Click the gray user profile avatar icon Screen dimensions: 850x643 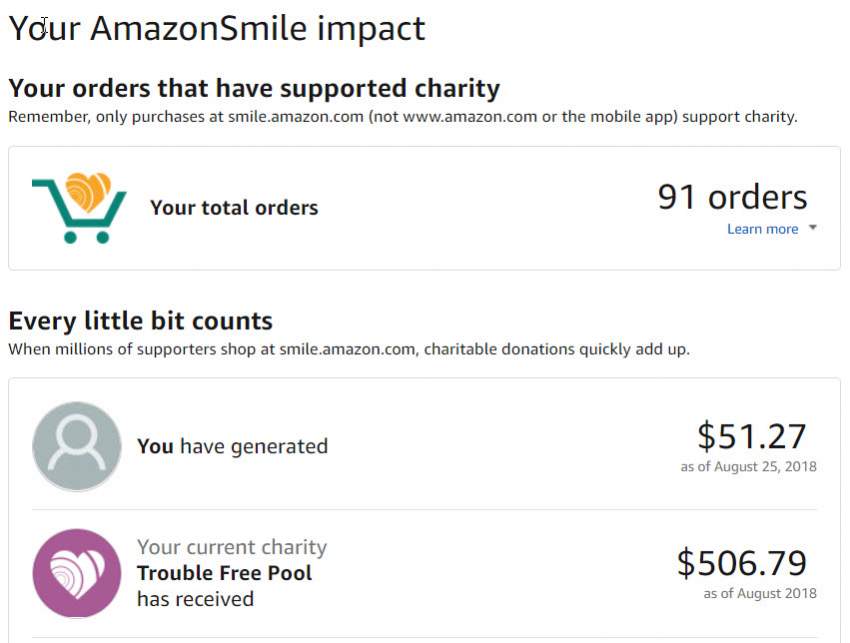pos(77,446)
